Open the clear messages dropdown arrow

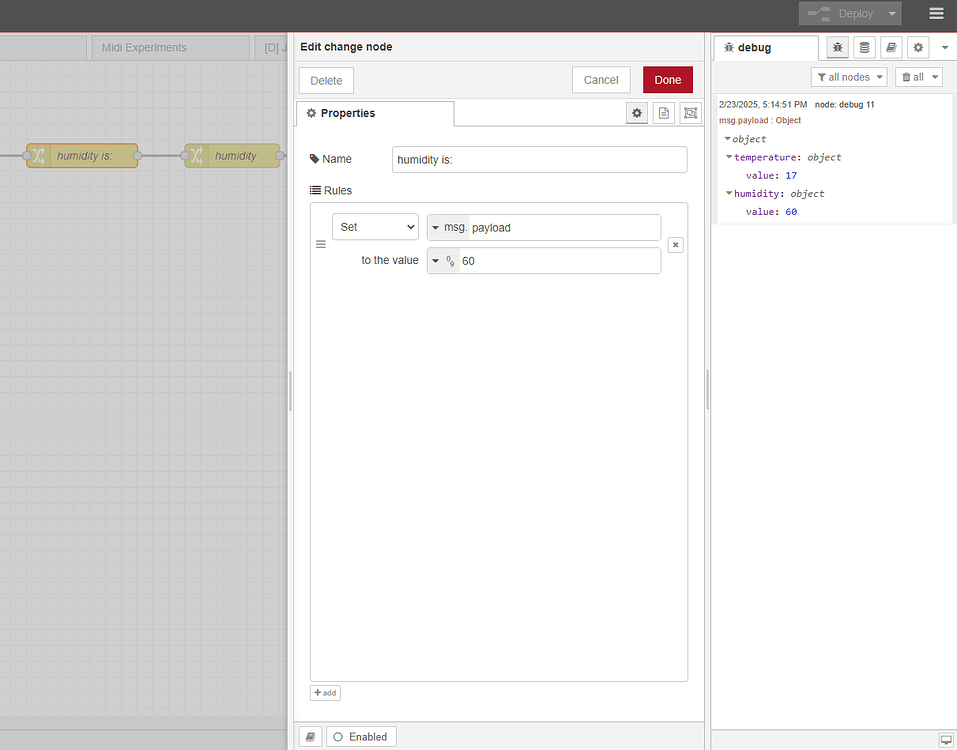(935, 77)
